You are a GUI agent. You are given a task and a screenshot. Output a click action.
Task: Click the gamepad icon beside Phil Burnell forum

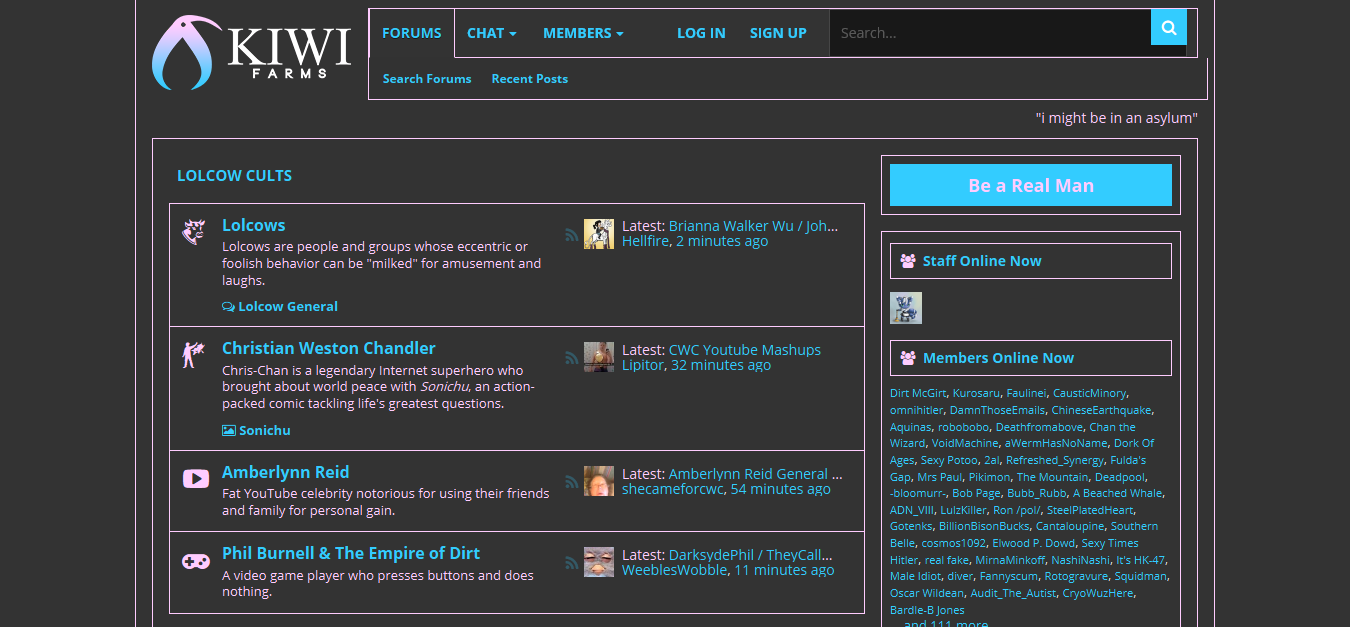195,562
